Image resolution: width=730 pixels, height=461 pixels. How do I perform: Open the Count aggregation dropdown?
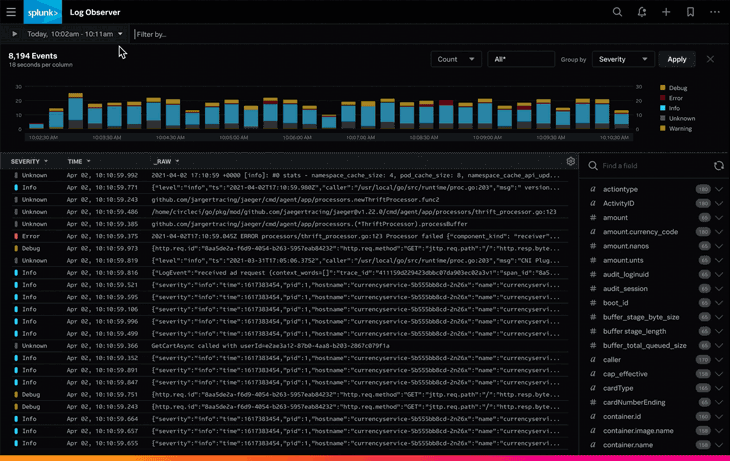[x=456, y=59]
